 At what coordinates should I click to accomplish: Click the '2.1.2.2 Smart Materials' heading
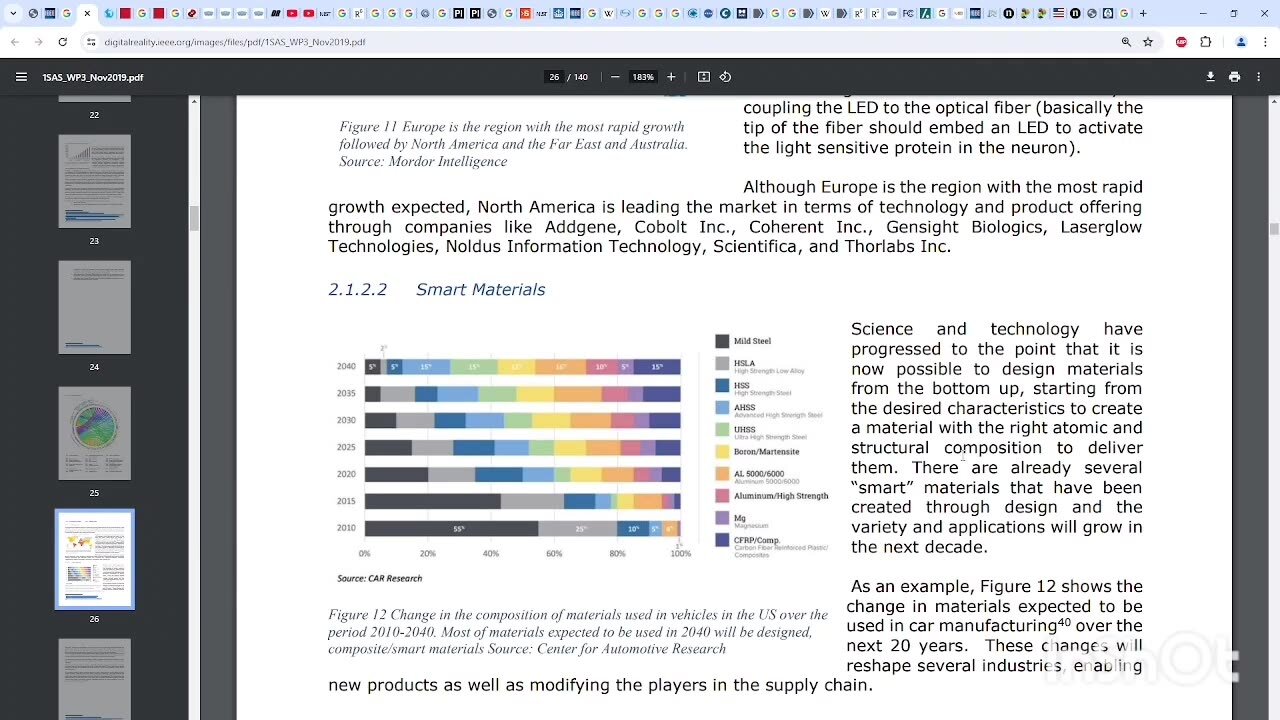point(437,289)
